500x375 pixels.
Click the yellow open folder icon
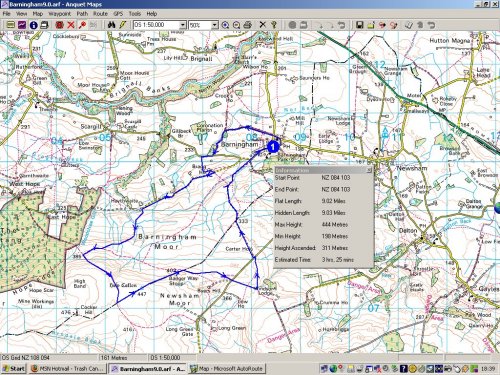coord(371,25)
